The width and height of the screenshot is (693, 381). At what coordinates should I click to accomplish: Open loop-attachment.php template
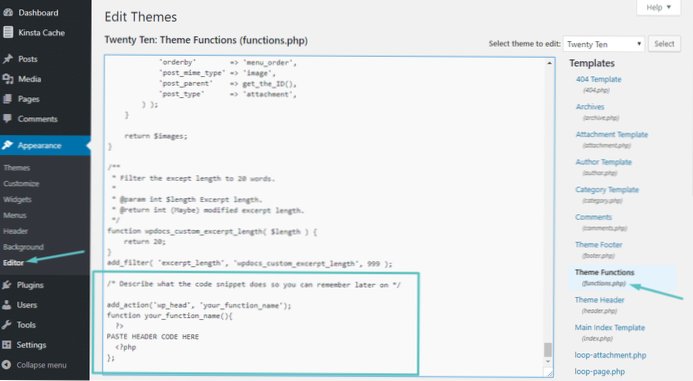point(610,355)
